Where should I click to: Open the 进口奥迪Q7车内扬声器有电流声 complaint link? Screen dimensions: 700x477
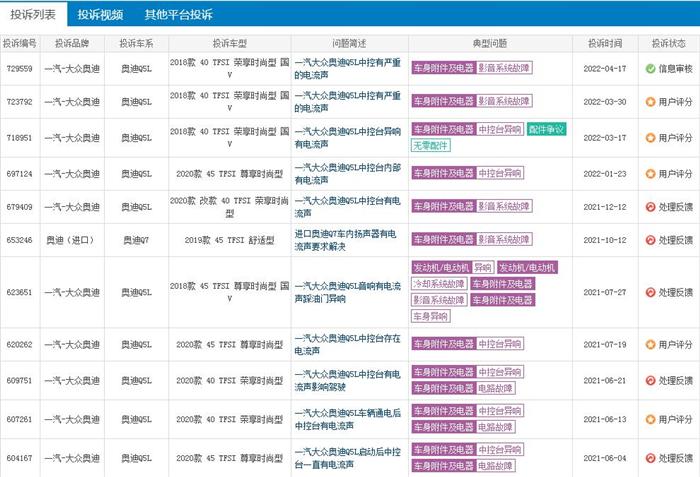(x=345, y=240)
